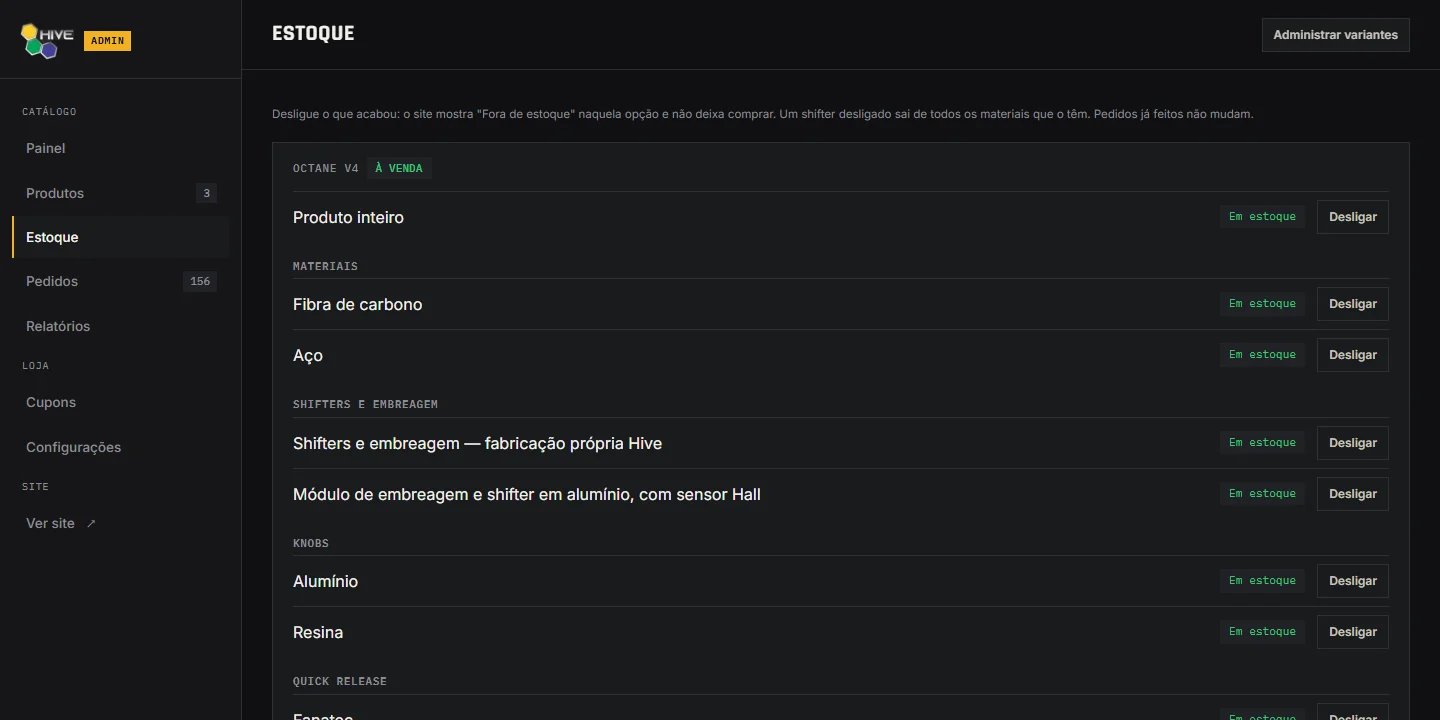
Task: Disable Fibra de carbono stock
Action: click(1352, 304)
